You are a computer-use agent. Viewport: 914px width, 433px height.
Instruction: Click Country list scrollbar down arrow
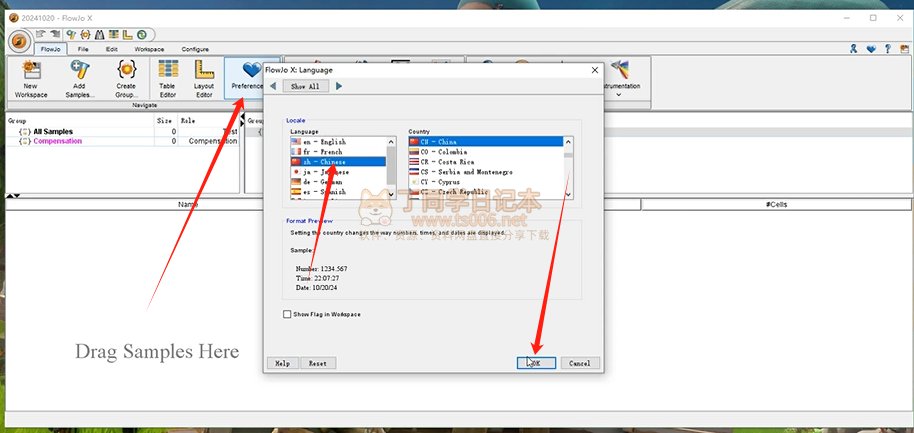(x=568, y=194)
